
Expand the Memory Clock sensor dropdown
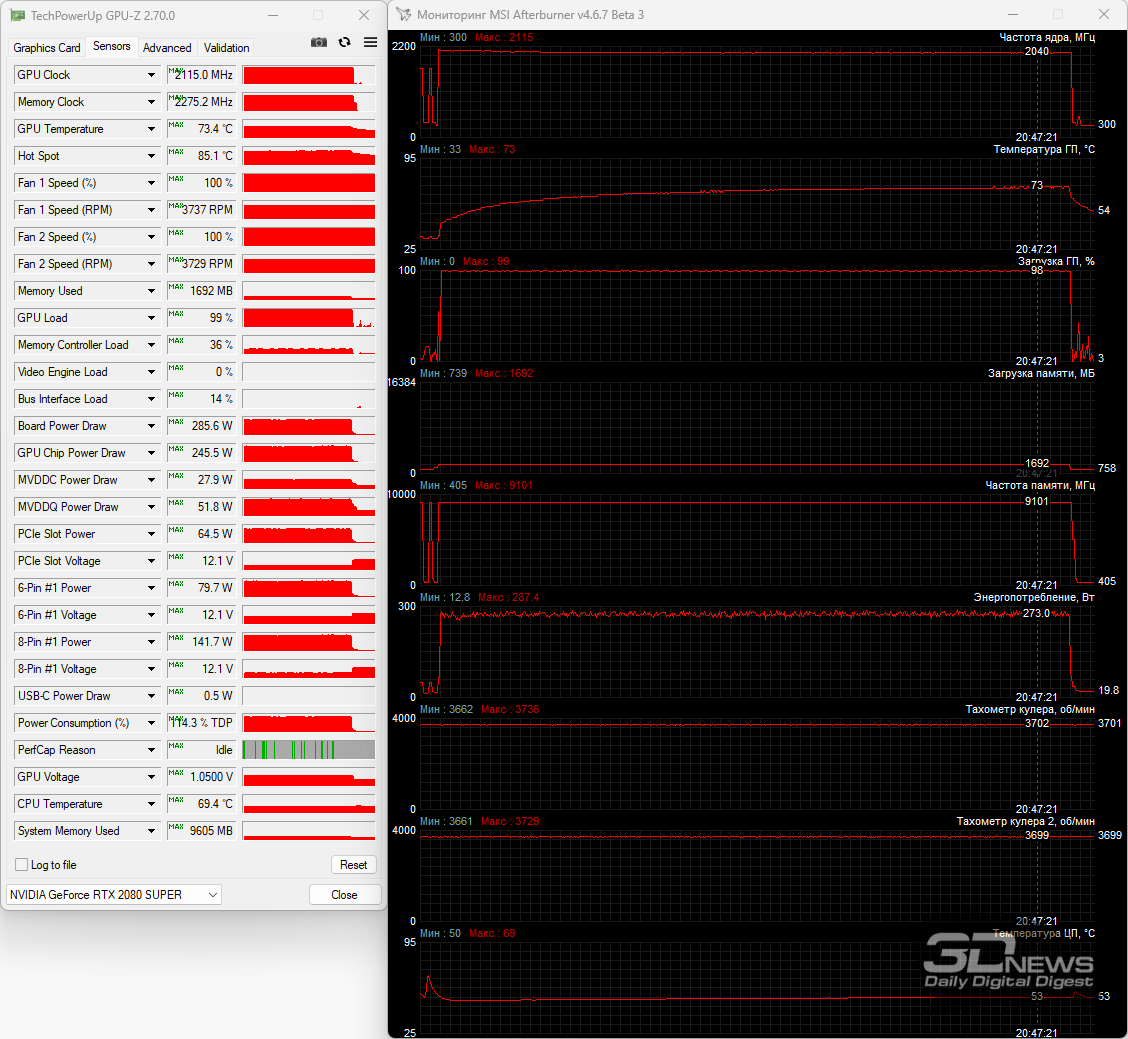[x=151, y=102]
